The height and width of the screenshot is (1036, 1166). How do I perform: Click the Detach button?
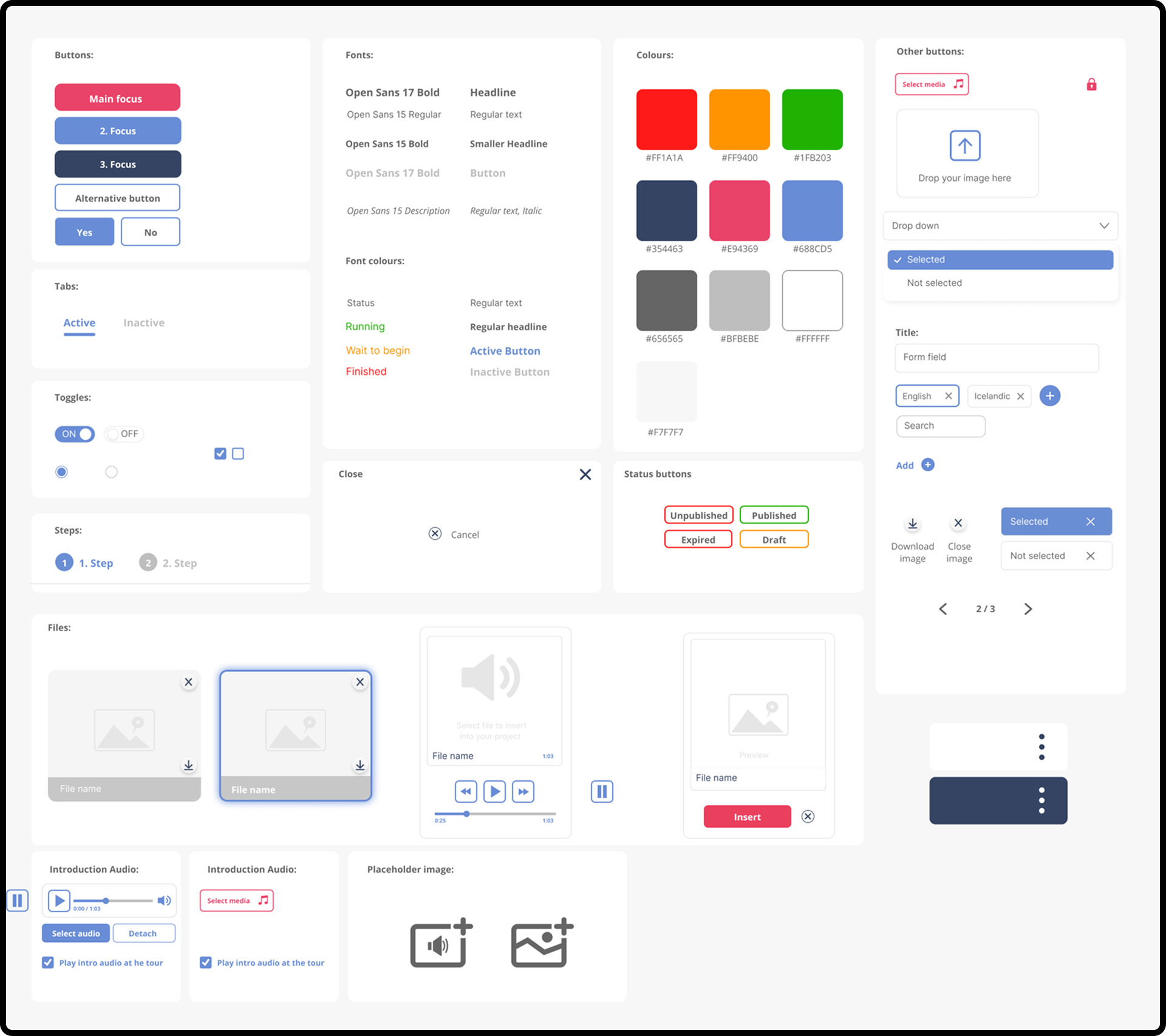143,933
